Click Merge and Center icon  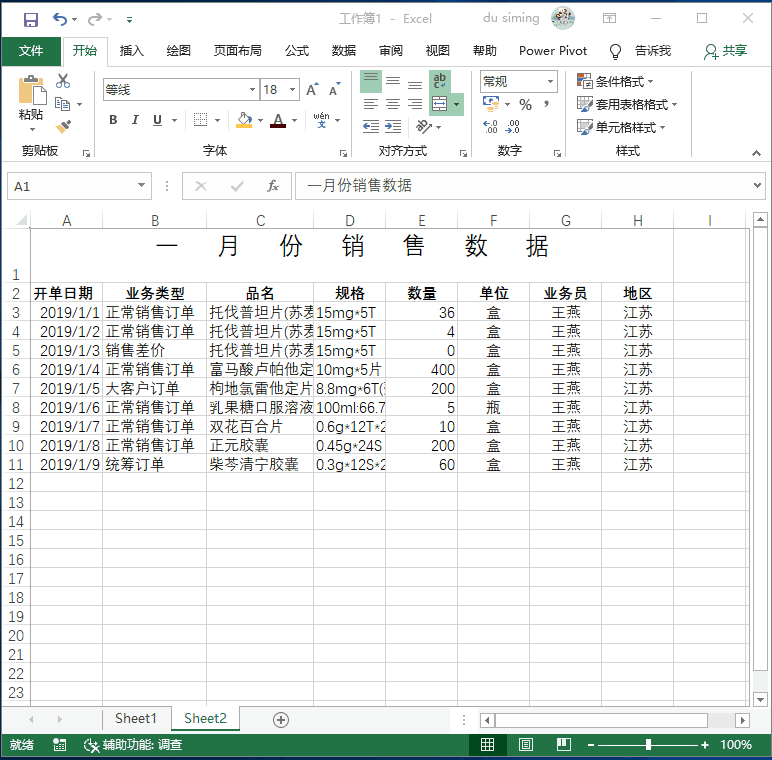439,104
